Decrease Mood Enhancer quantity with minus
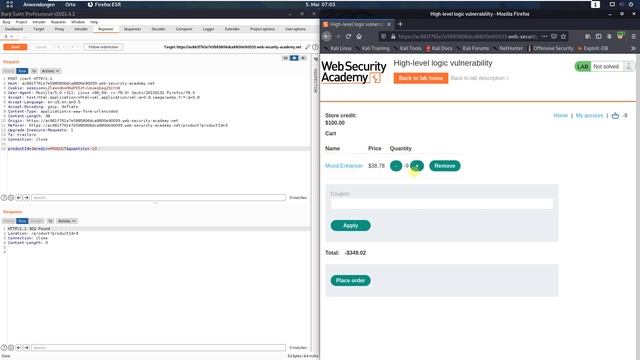Viewport: 640px width, 360px height. click(396, 166)
